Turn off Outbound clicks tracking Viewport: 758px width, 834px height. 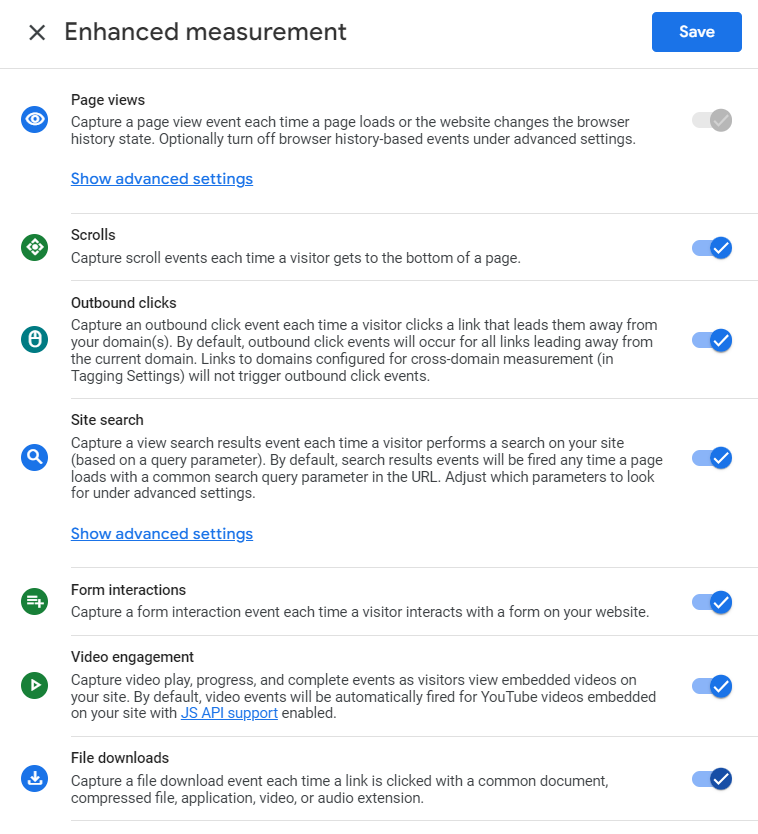712,340
